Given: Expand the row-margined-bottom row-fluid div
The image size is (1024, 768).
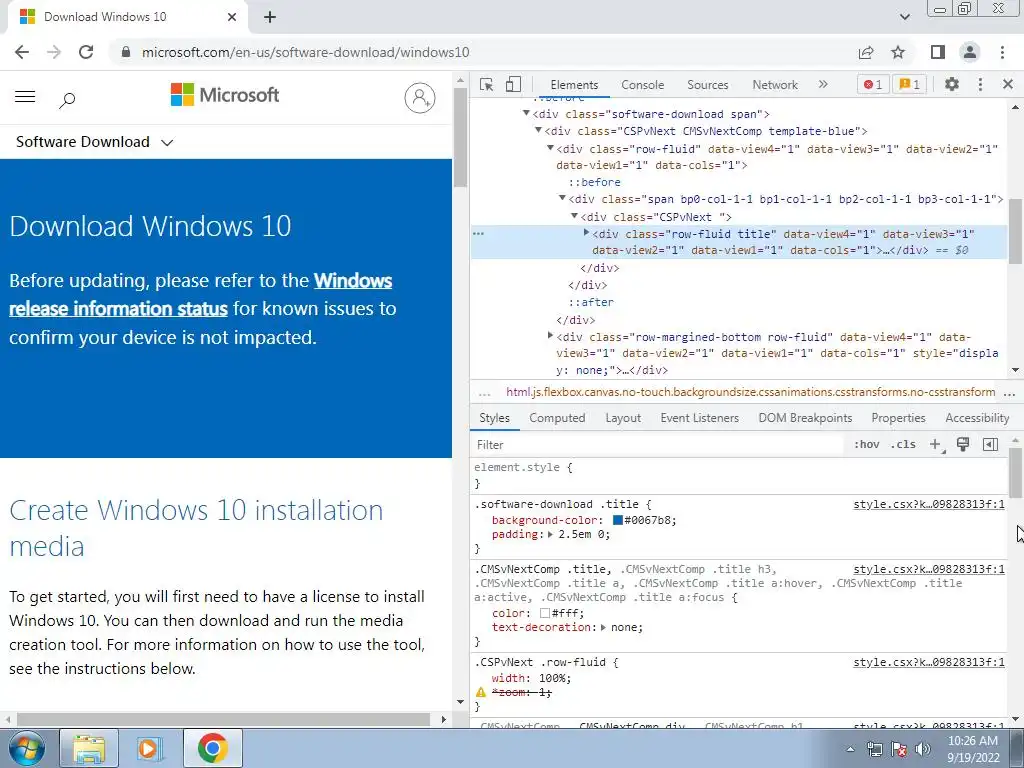Looking at the screenshot, I should 550,336.
